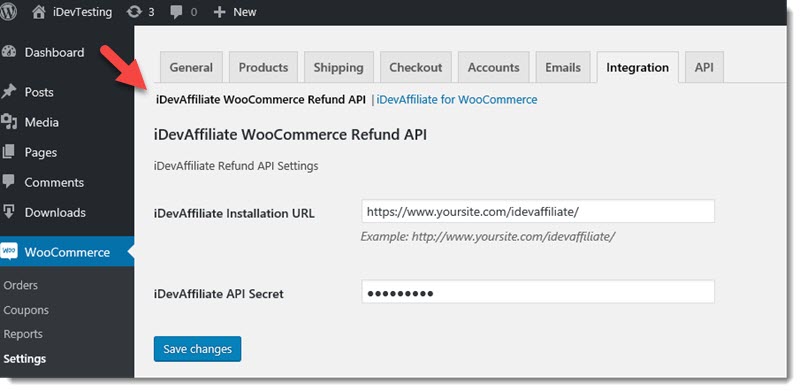
Task: Open Downloads in the sidebar
Action: point(55,212)
